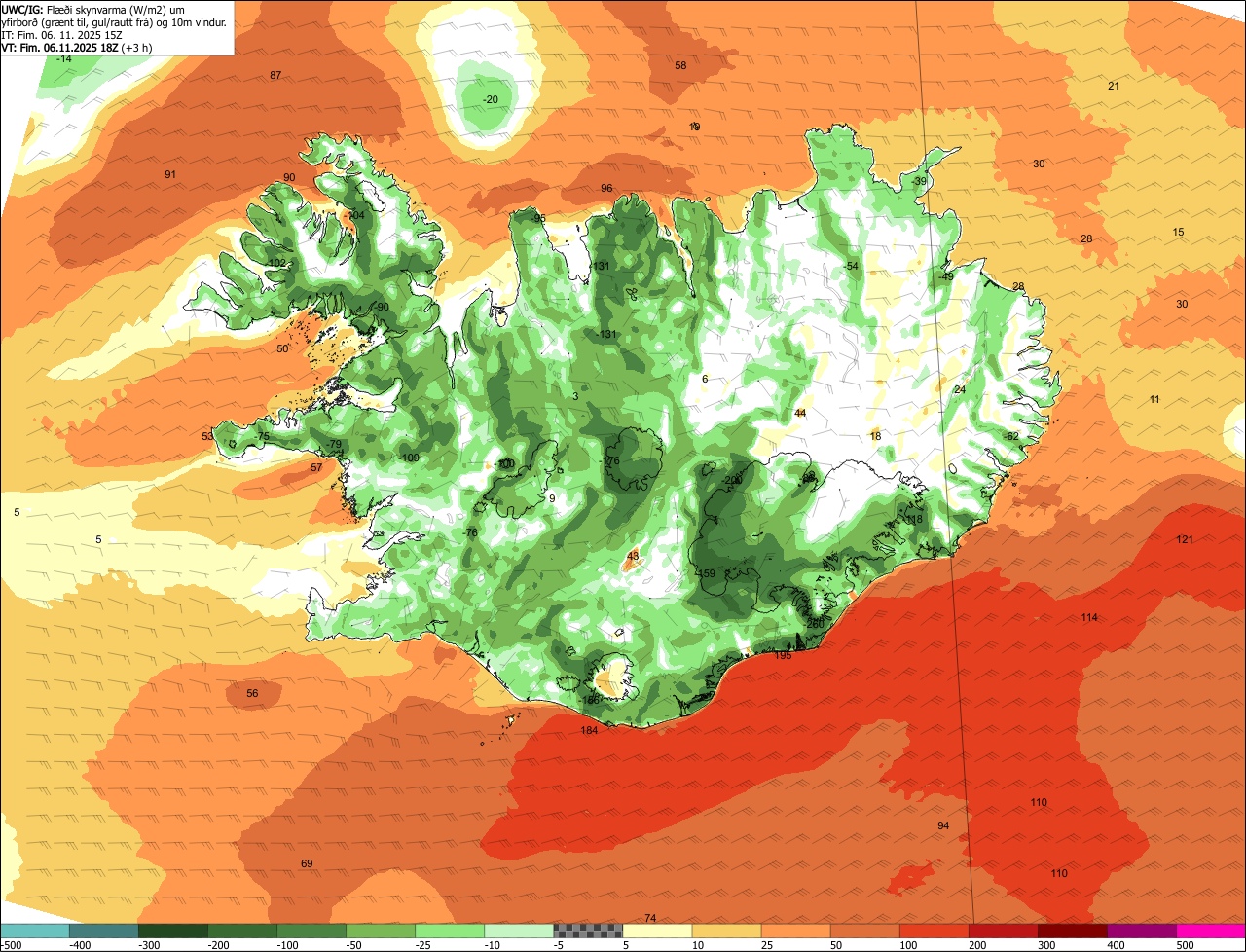Pick the checkered -5 to 5 legend swatch

588,931
